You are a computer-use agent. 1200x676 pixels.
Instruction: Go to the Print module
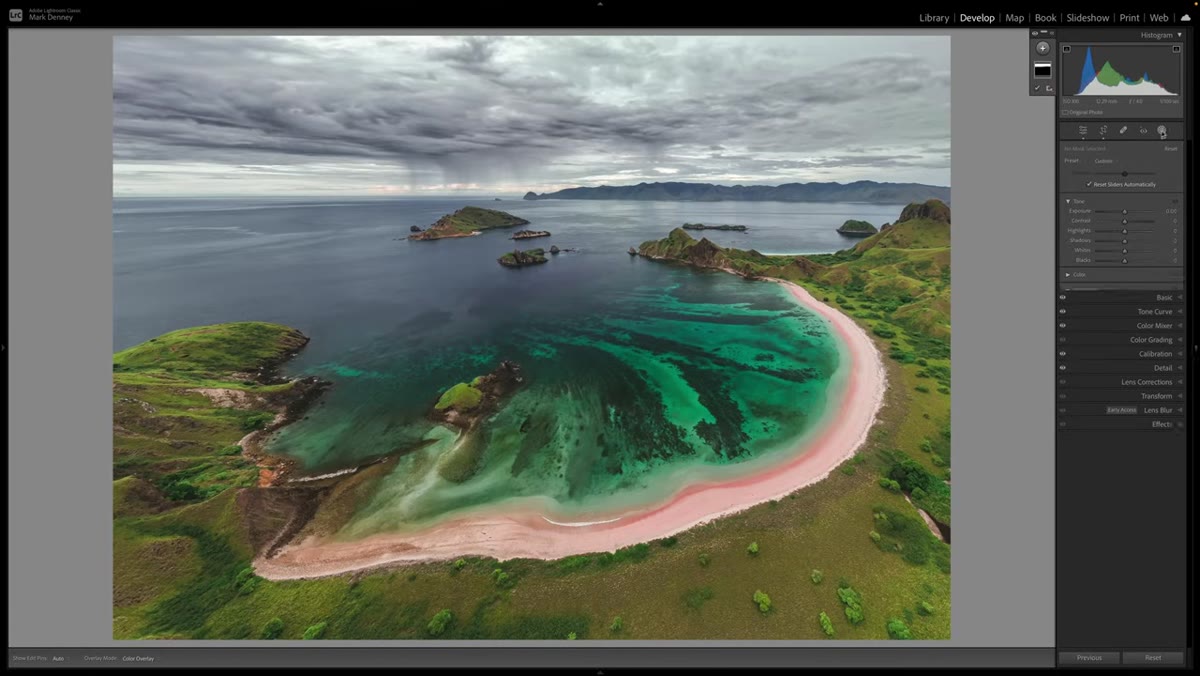click(1129, 18)
